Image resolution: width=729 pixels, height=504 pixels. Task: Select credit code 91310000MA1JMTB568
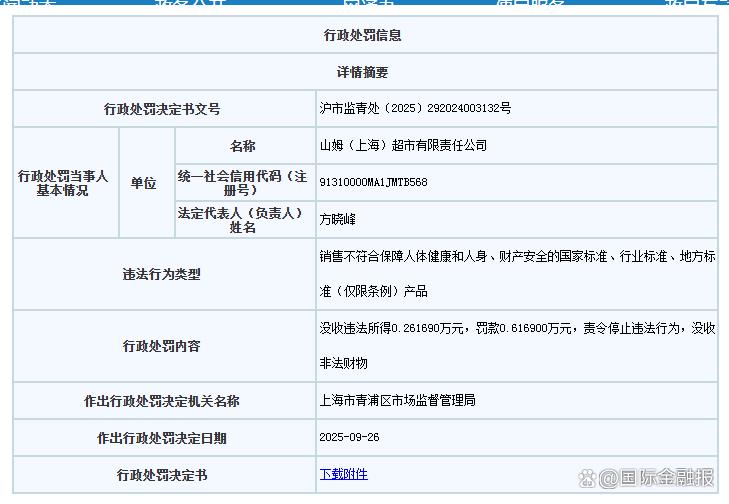tap(373, 182)
